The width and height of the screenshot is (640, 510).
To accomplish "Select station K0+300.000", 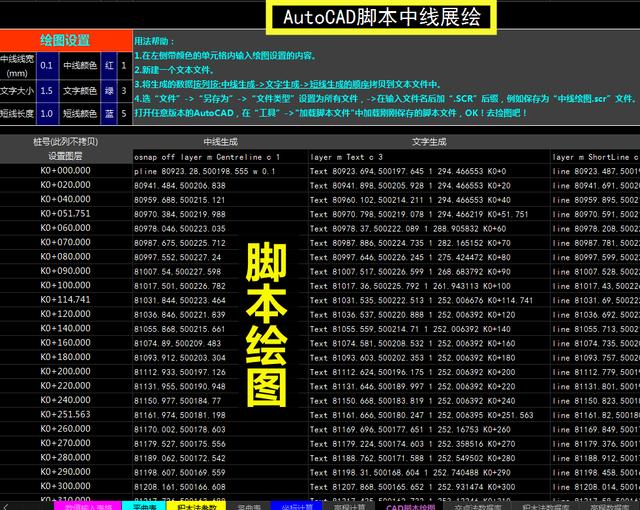I will coord(66,486).
